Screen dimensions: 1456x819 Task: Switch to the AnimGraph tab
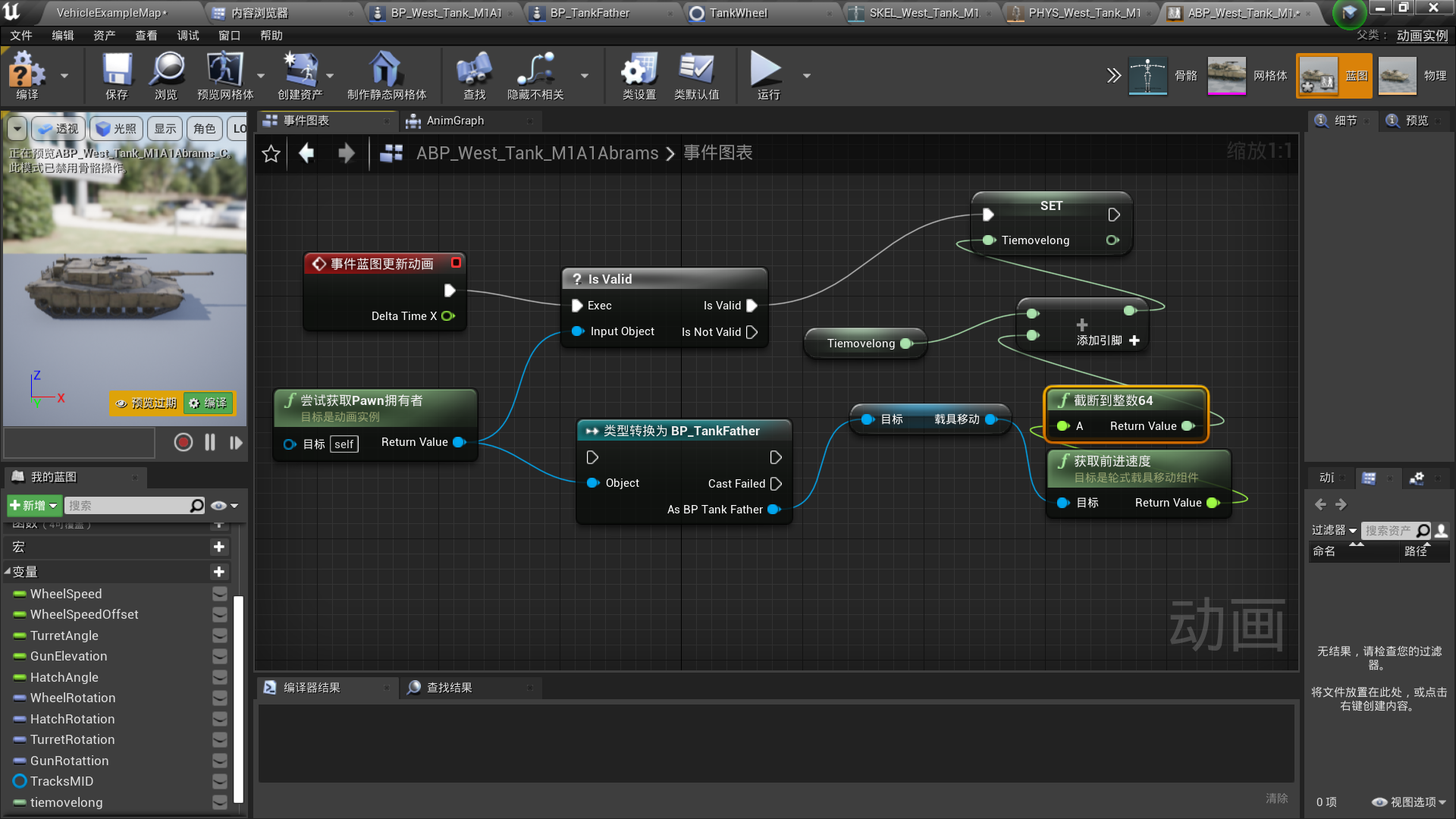tap(454, 121)
